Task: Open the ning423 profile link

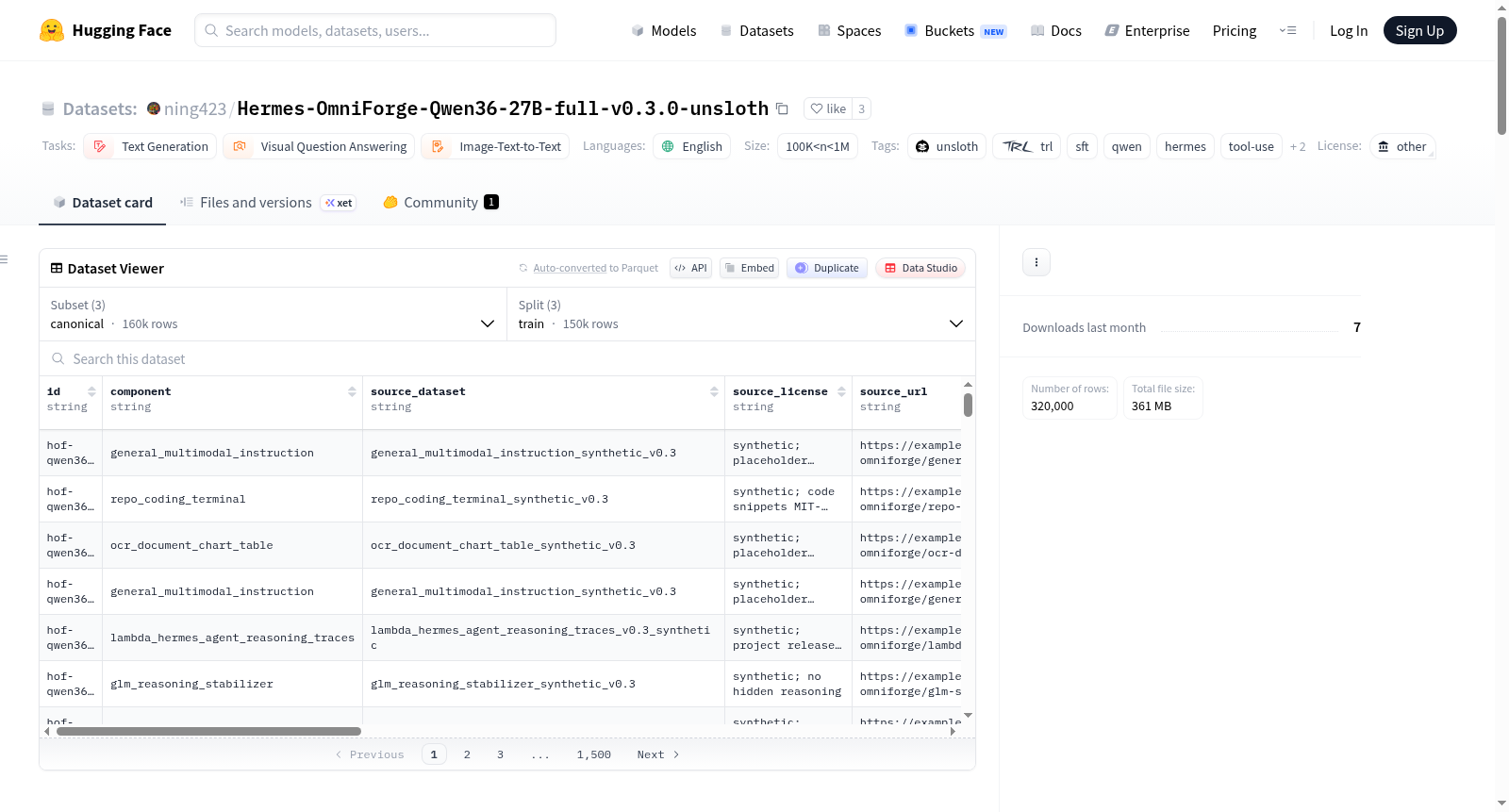Action: 195,108
